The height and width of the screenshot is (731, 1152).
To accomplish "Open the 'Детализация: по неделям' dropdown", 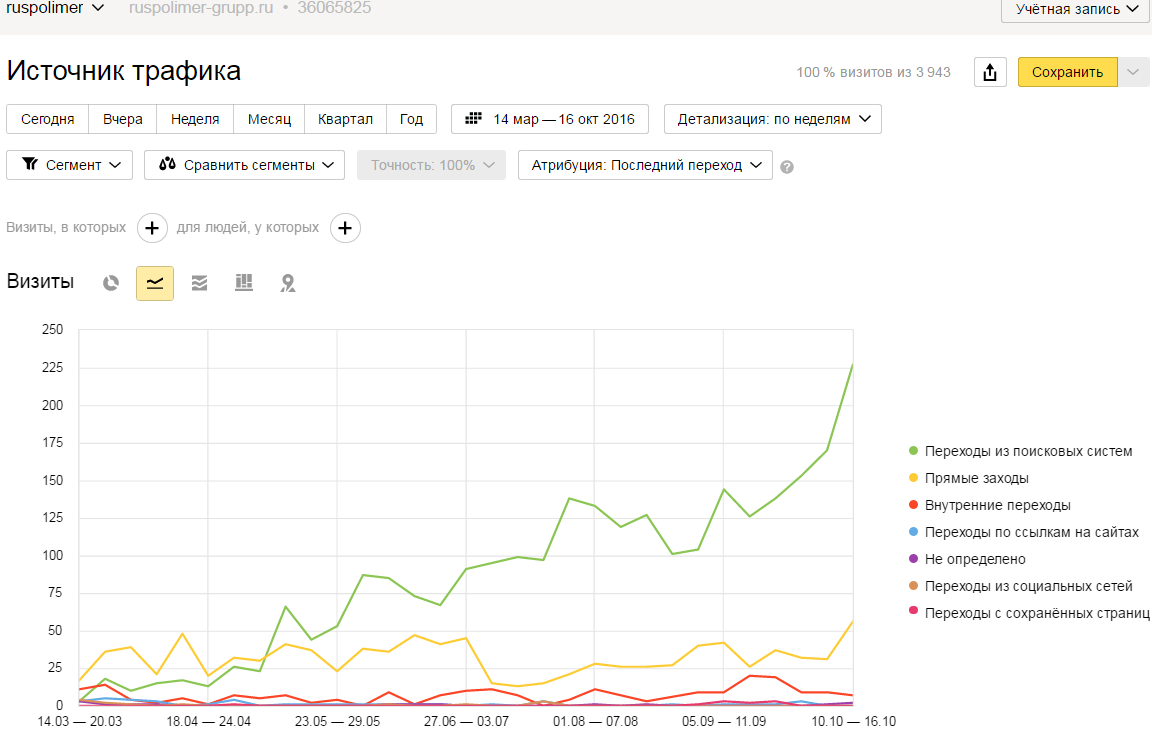I will click(772, 119).
